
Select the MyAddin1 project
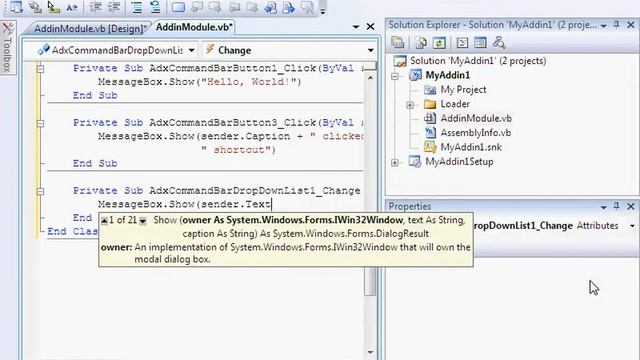tap(447, 75)
